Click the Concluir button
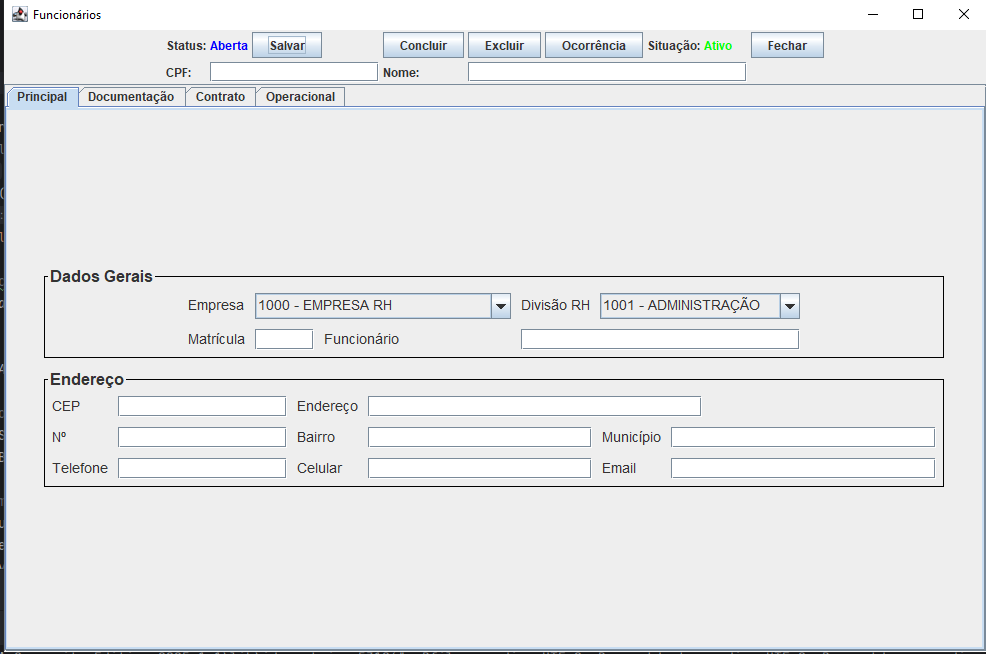 (x=423, y=45)
